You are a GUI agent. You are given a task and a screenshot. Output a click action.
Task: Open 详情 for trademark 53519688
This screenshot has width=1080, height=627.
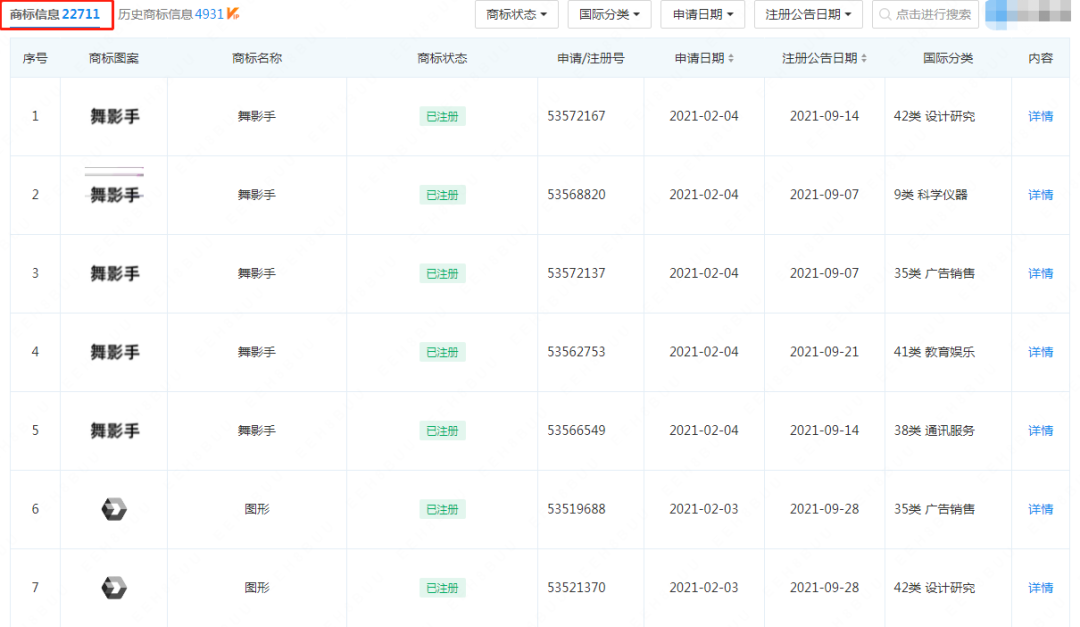pos(1040,509)
